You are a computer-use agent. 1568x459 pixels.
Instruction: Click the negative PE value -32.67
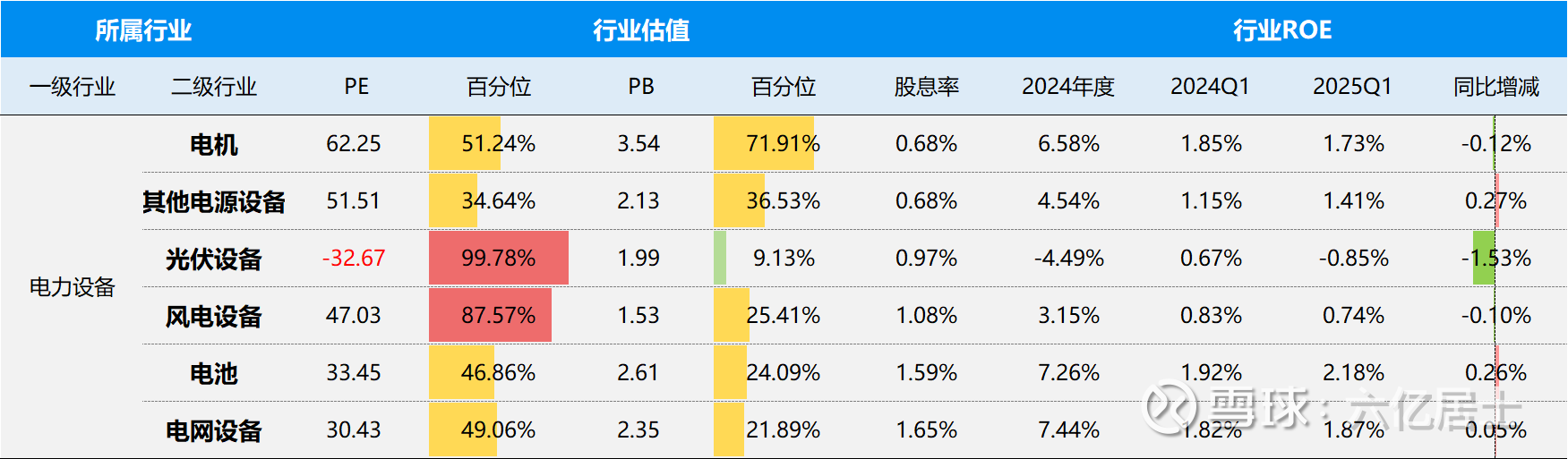coord(354,259)
